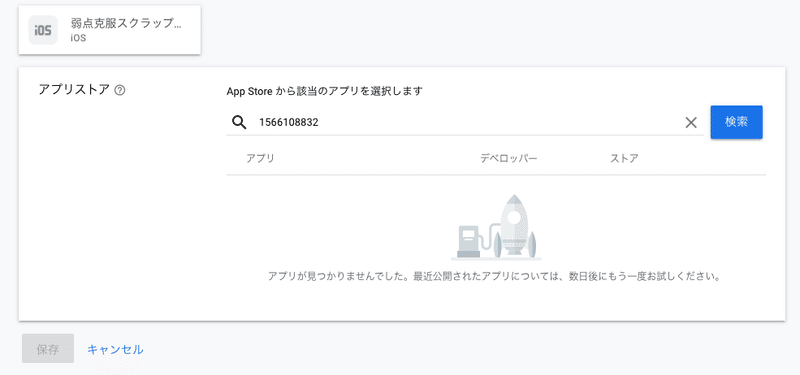This screenshot has height=375, width=800.
Task: Click the アプリストア section label
Action: pos(74,90)
